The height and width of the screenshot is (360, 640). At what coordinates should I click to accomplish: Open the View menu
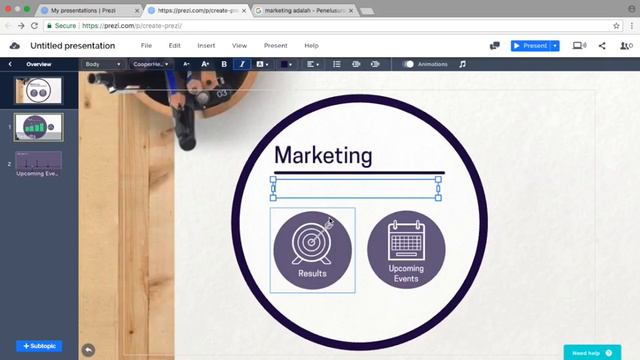239,46
